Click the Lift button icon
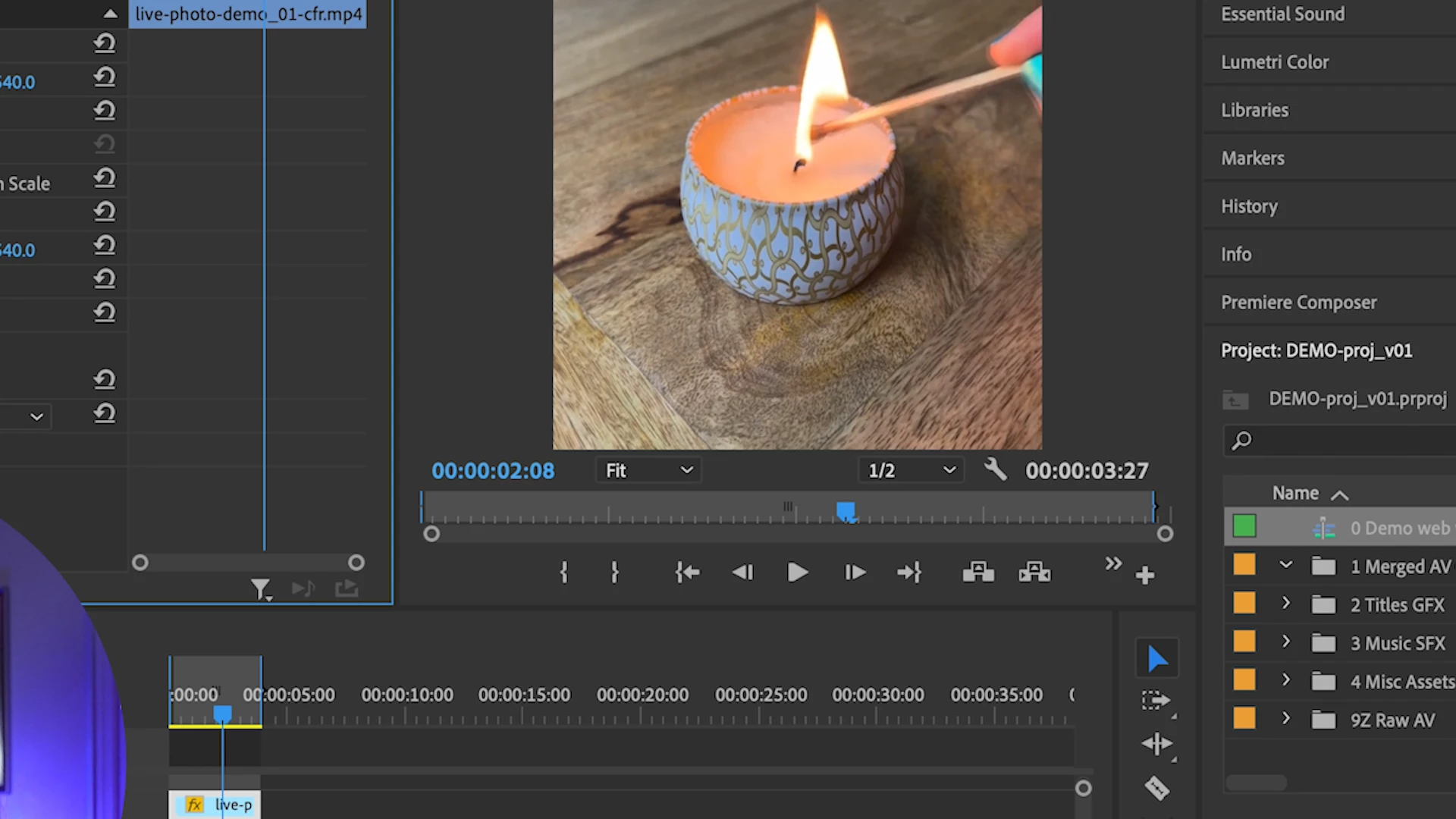Viewport: 1456px width, 819px height. (978, 573)
